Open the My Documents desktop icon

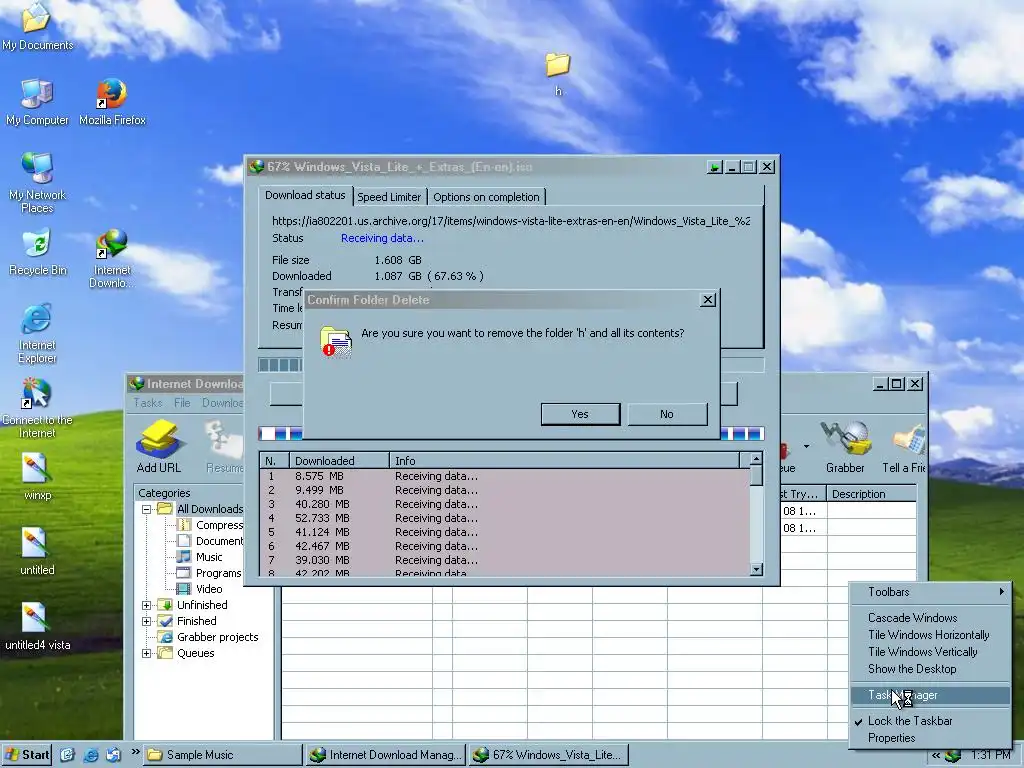(x=37, y=27)
